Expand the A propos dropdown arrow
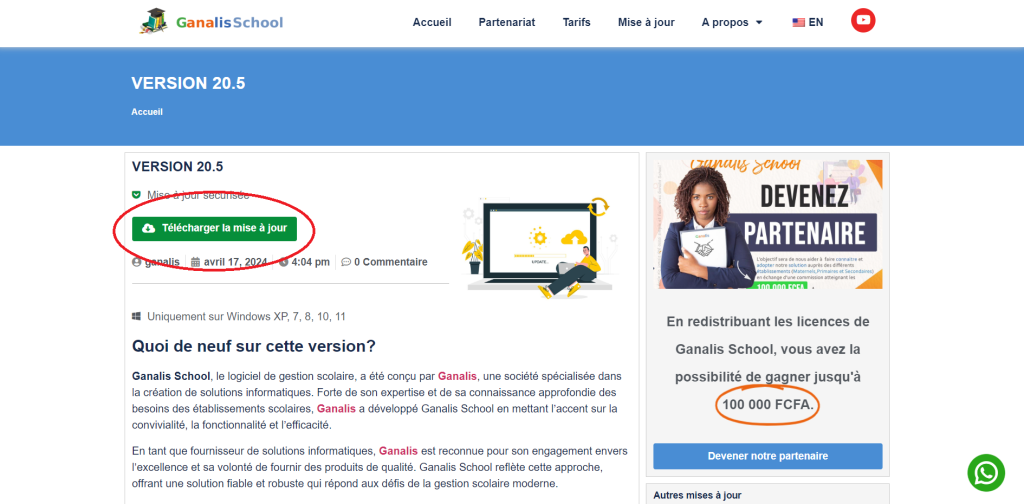1024x504 pixels. pos(759,22)
